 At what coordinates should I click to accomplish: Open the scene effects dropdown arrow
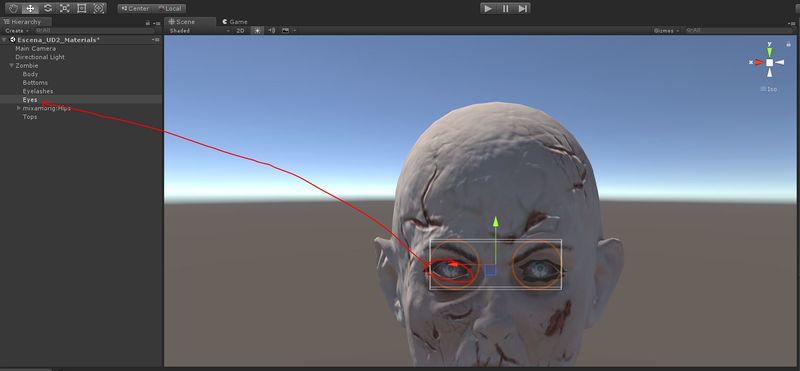point(294,31)
